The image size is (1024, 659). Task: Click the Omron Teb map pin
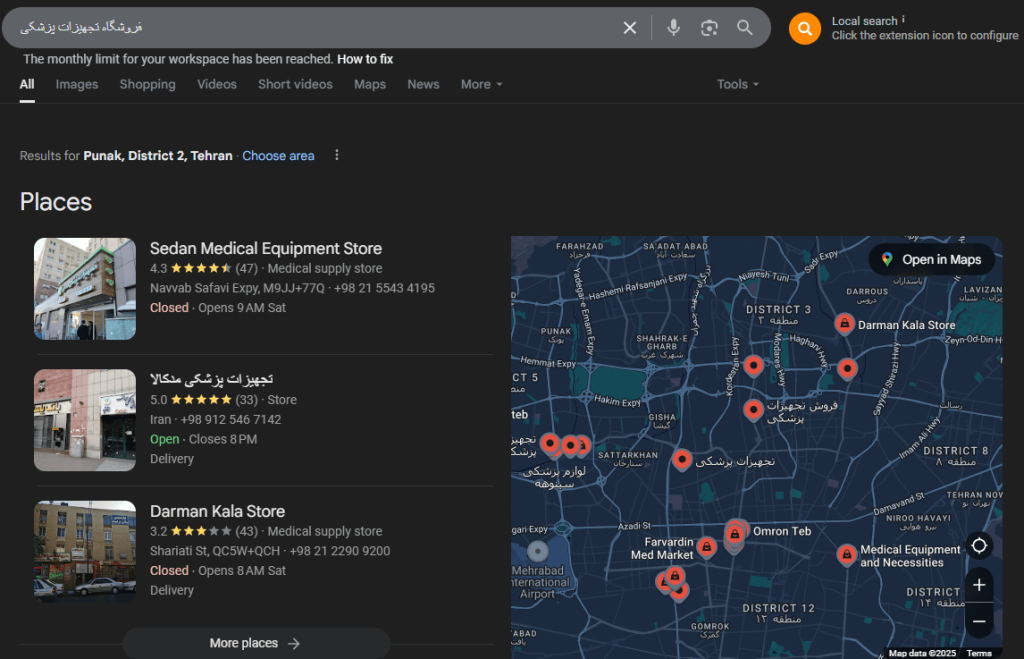(x=735, y=533)
